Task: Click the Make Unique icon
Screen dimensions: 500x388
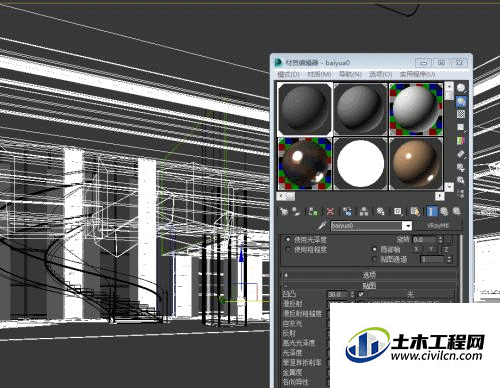Action: pyautogui.click(x=364, y=211)
